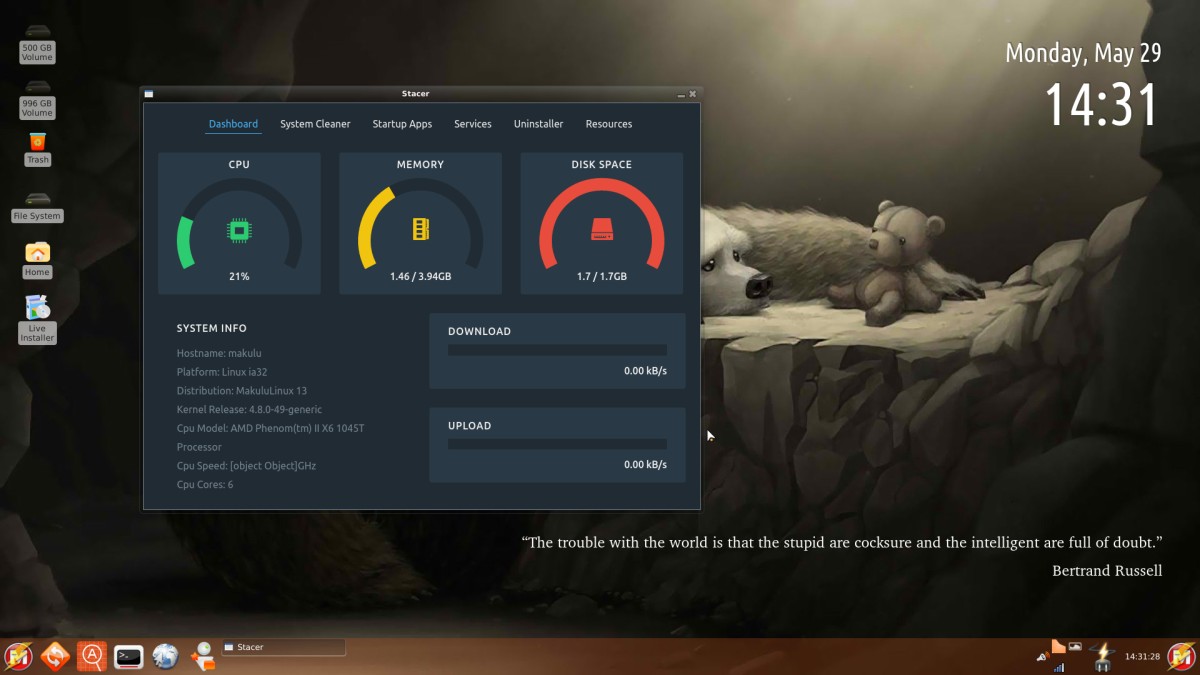Launch the web browser globe icon
The width and height of the screenshot is (1200, 675).
pyautogui.click(x=165, y=656)
